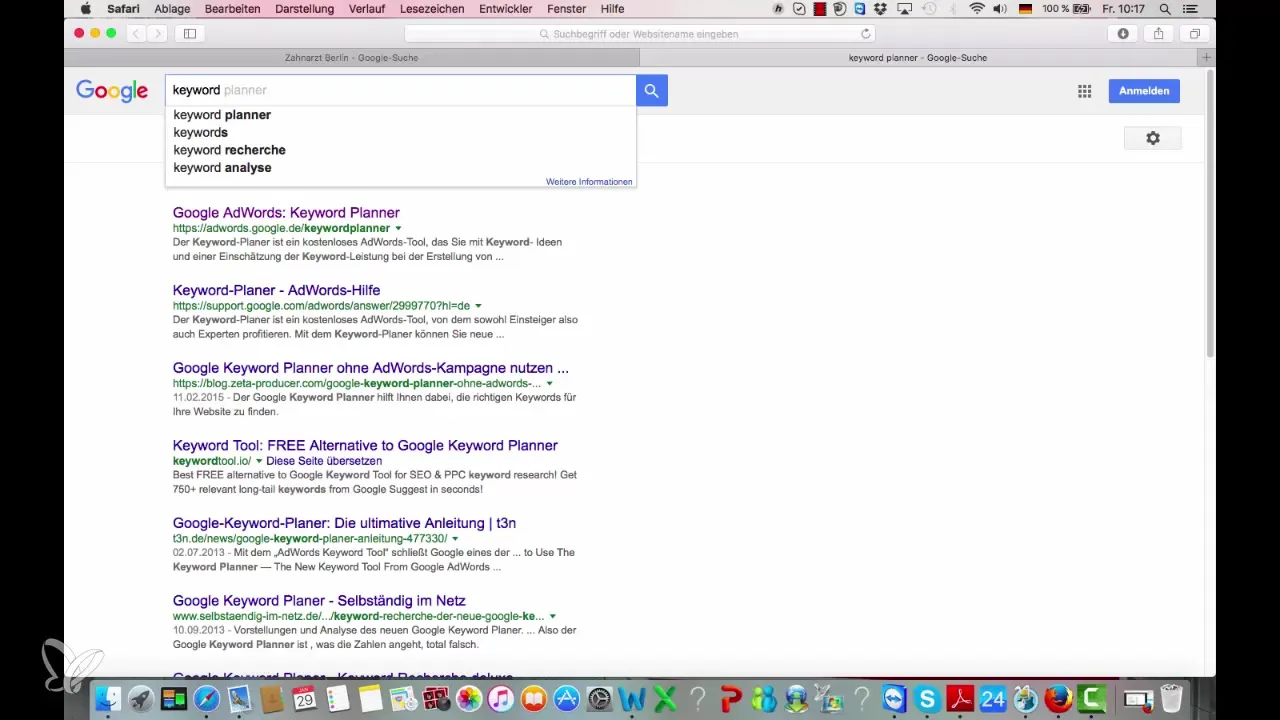Open Firefox from the Dock
This screenshot has width=1280, height=720.
(1058, 699)
